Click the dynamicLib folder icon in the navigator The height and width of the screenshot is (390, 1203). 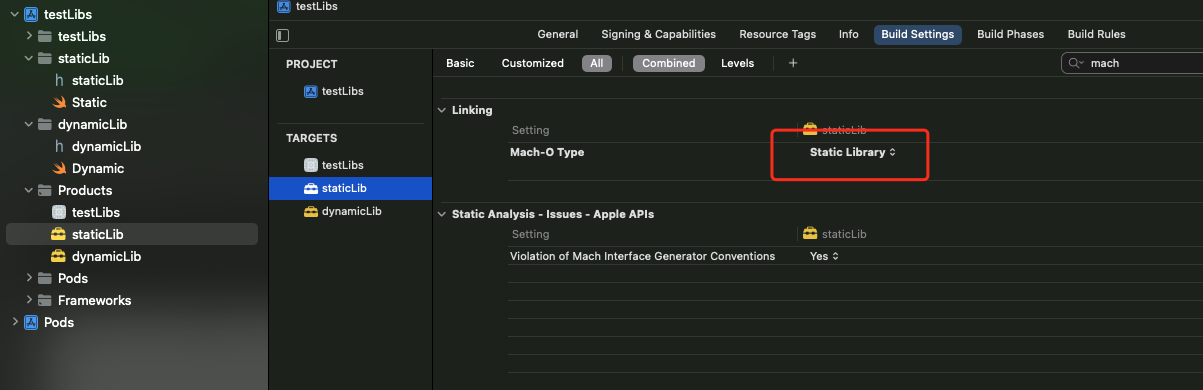(45, 124)
